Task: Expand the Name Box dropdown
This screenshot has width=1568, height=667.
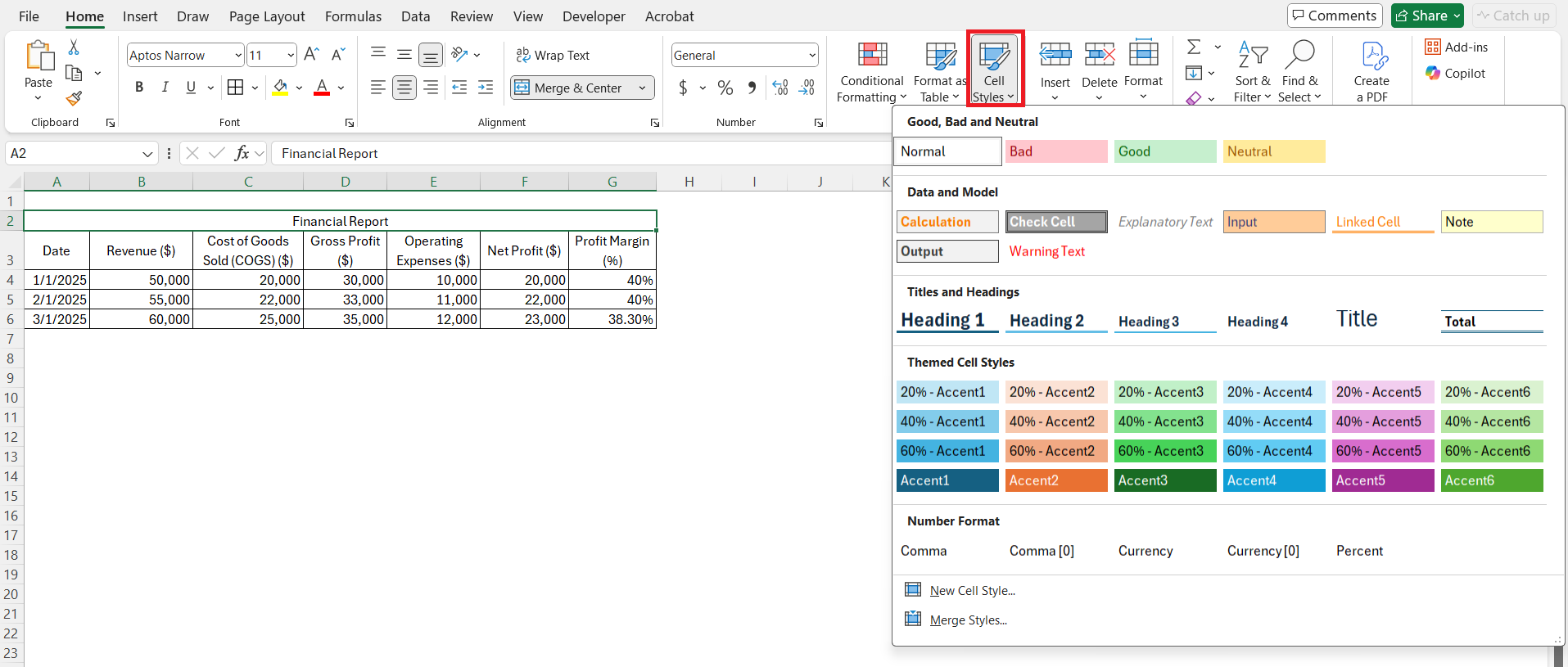Action: (x=147, y=154)
